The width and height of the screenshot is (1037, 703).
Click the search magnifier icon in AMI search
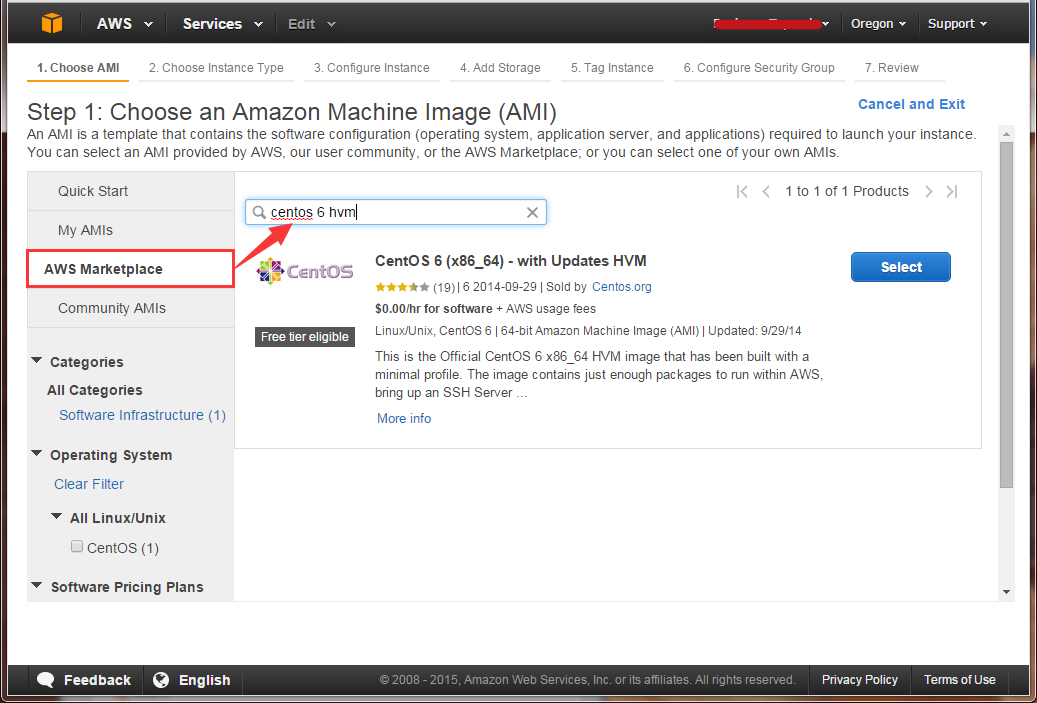(x=259, y=212)
